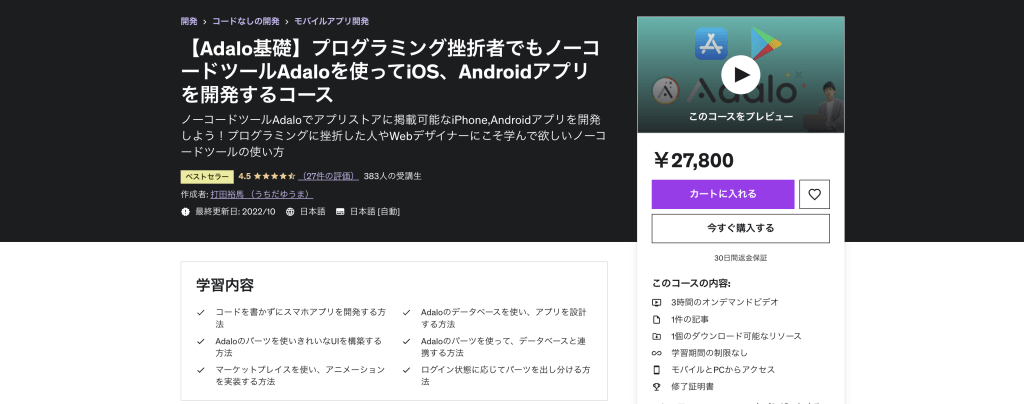
Task: Click the 4.5 rating number
Action: 245,176
